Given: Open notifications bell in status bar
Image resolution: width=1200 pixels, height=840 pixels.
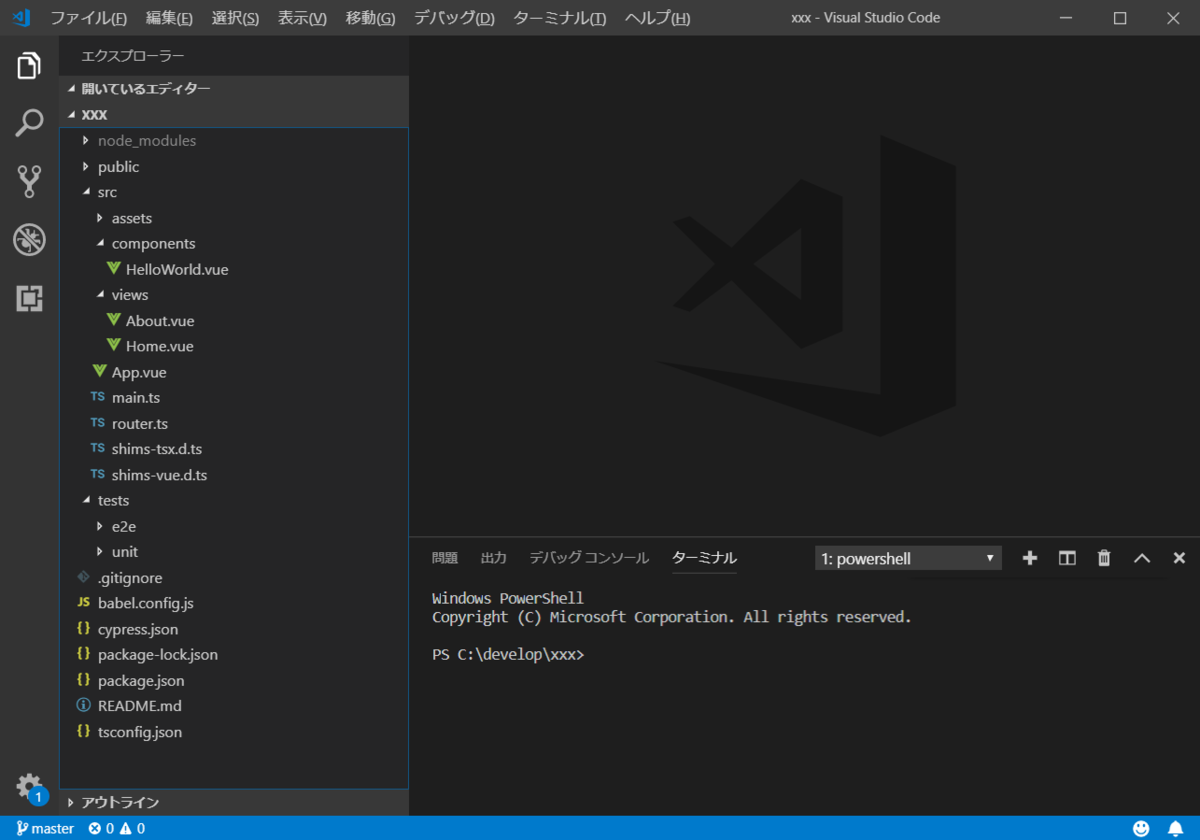Looking at the screenshot, I should coord(1175,828).
